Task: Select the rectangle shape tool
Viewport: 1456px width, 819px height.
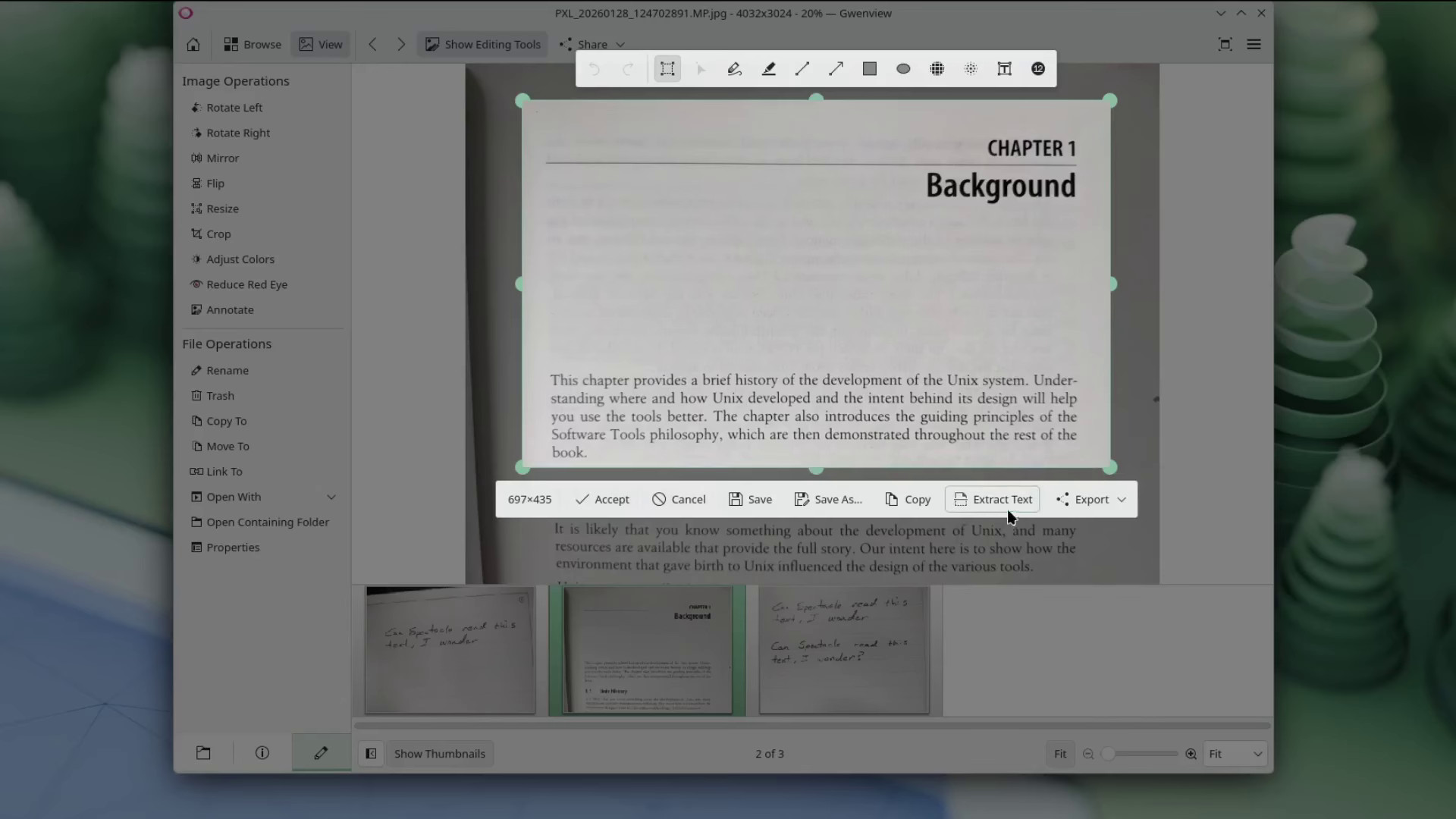Action: (x=869, y=69)
